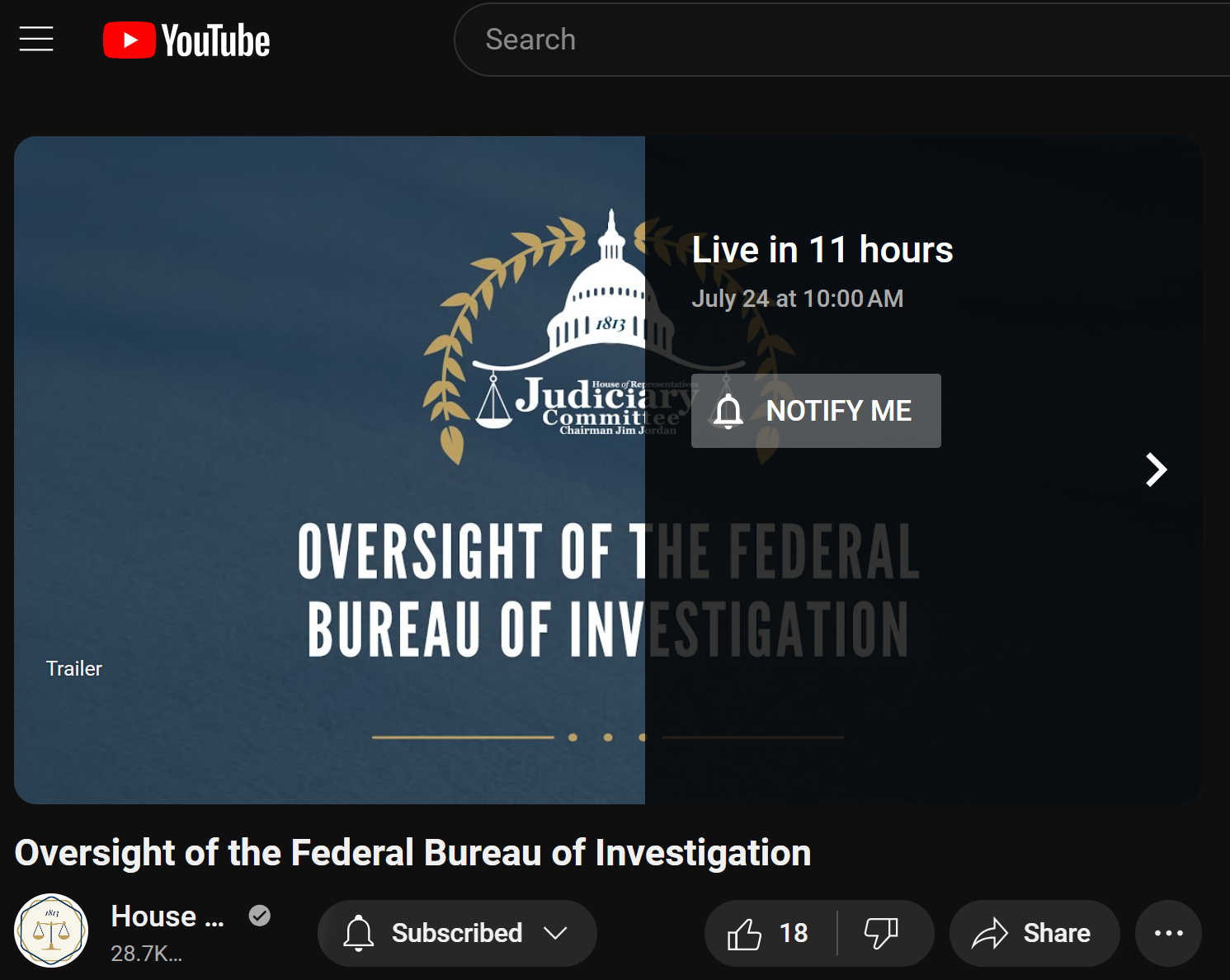
Task: Click the verified checkmark badge
Action: click(x=260, y=916)
